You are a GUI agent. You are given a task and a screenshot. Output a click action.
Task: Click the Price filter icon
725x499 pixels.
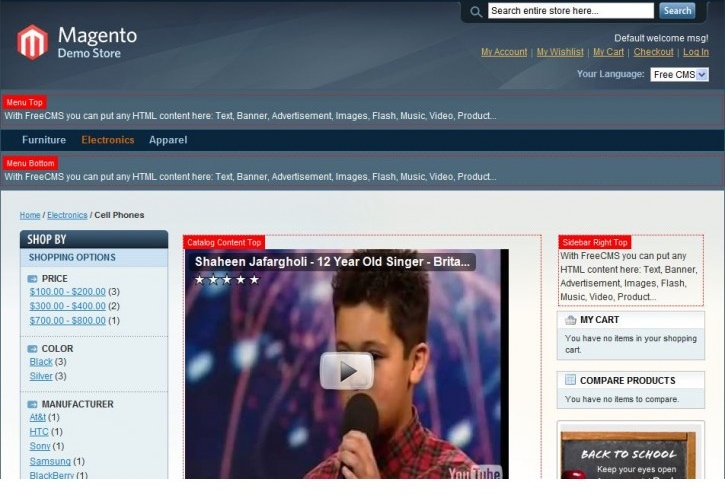(x=33, y=279)
